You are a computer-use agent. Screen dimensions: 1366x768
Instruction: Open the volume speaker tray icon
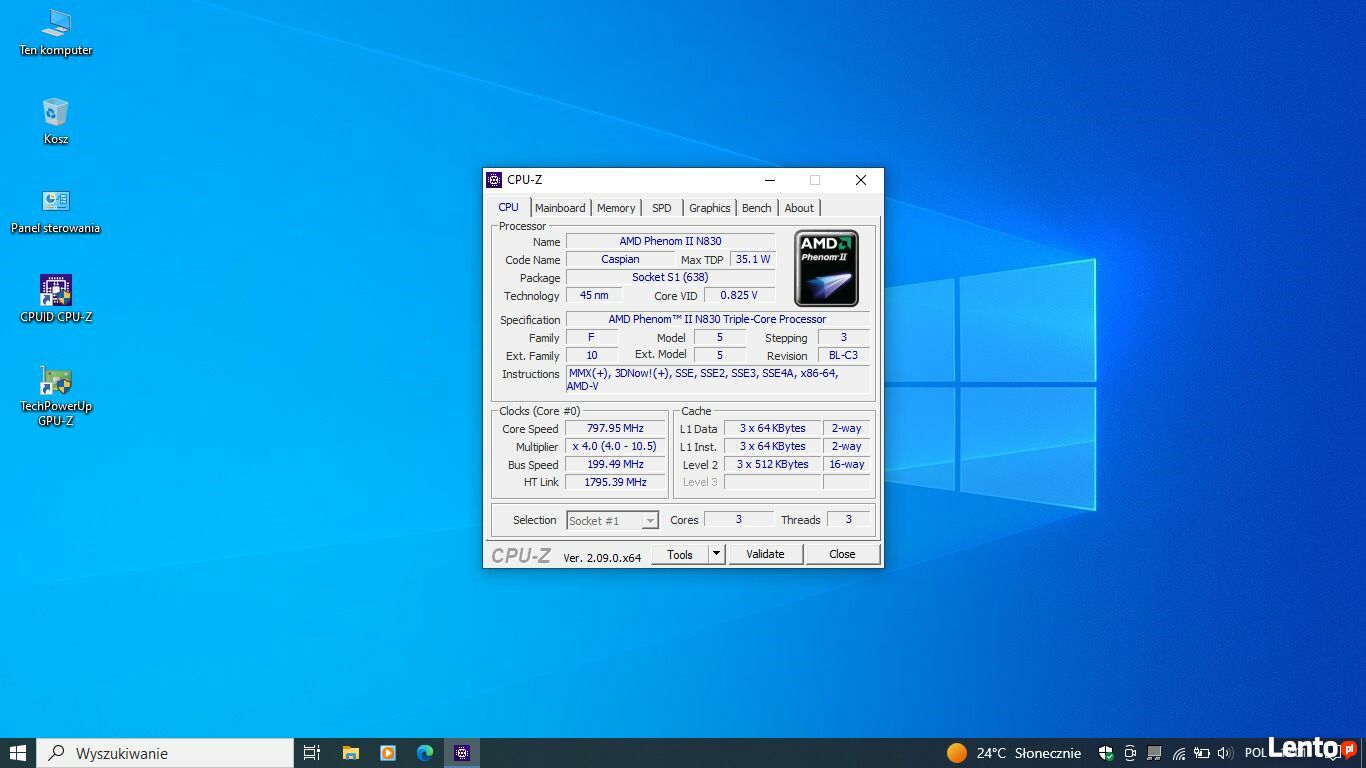click(x=1224, y=753)
